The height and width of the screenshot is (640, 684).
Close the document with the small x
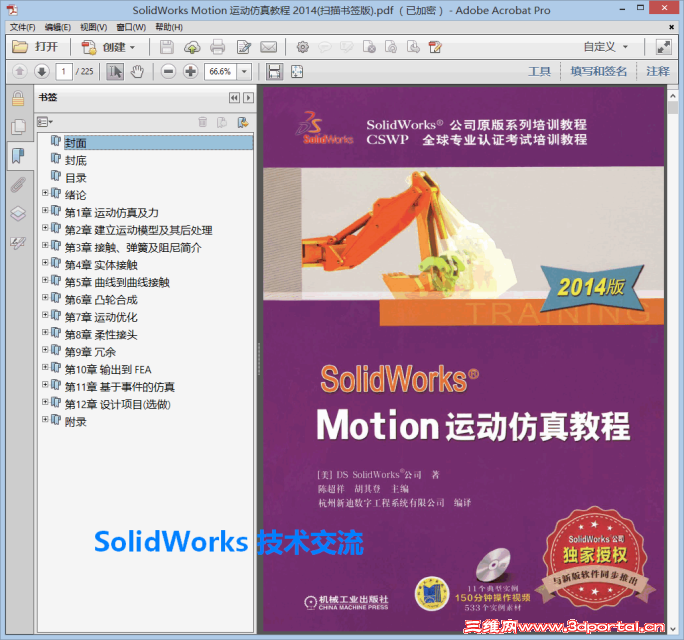[671, 27]
